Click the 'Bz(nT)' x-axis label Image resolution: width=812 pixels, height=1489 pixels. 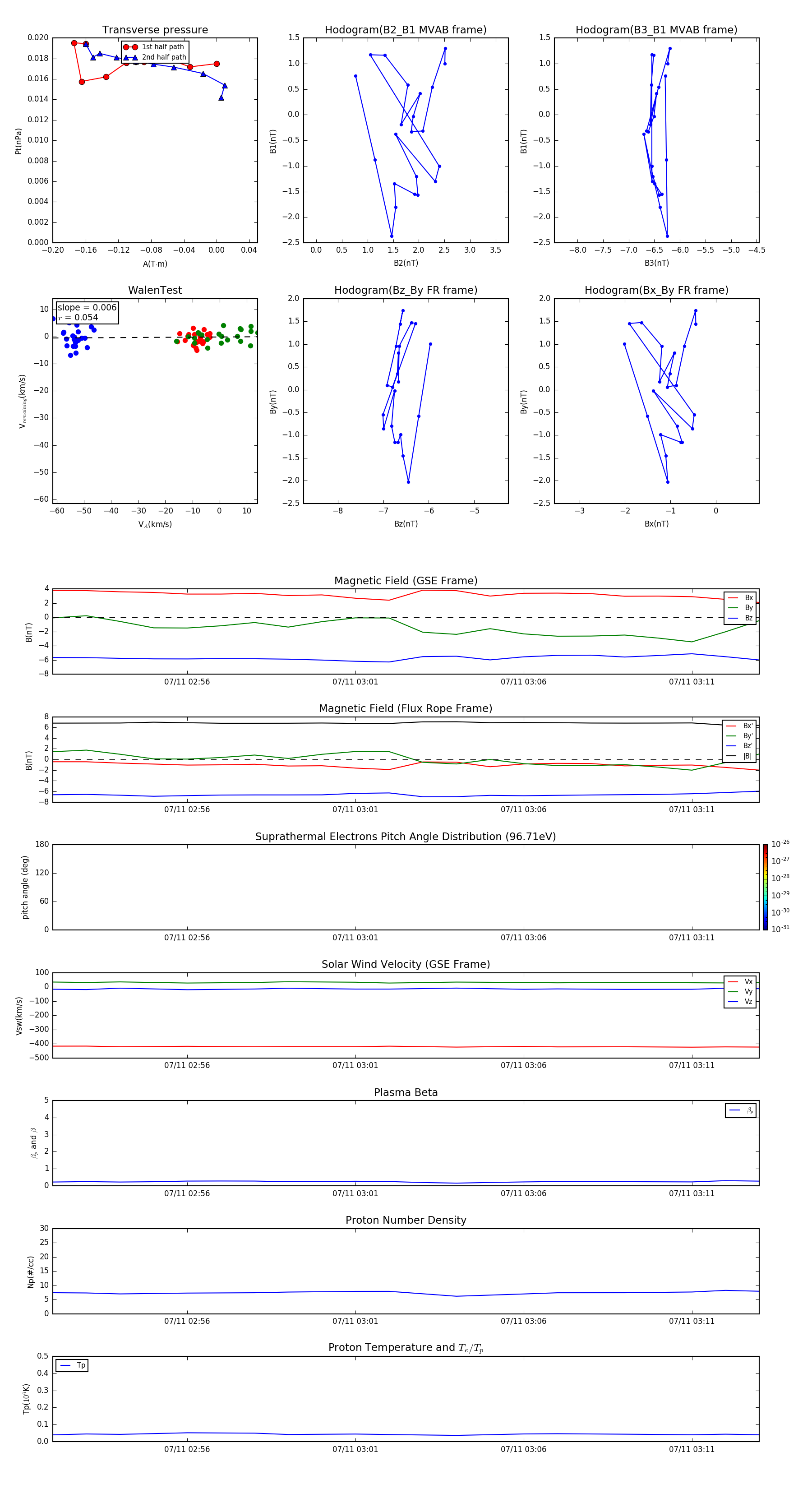406,524
